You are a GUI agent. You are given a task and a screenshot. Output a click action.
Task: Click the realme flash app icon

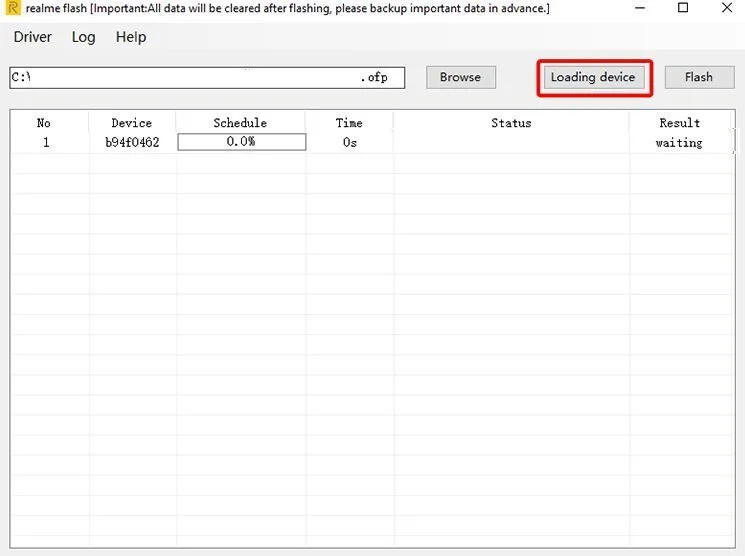click(x=13, y=8)
